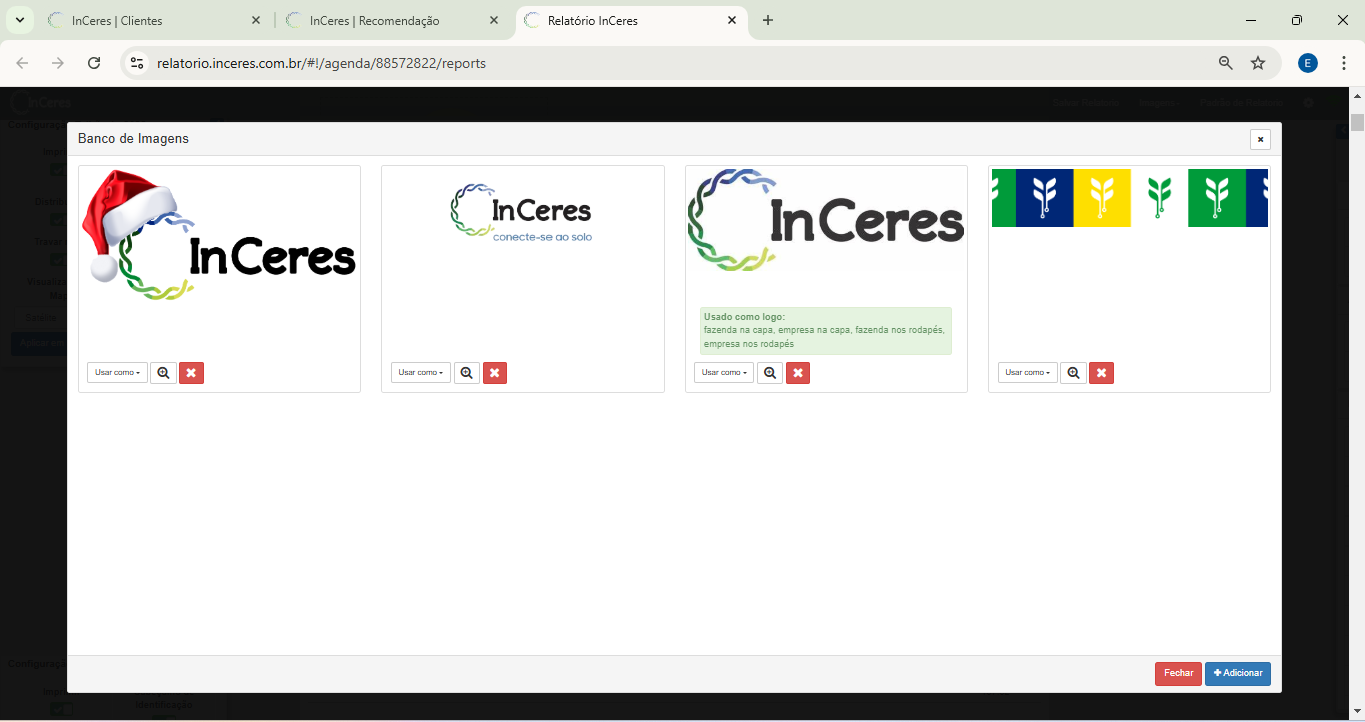Click the 'Banco de Imagens' dialog title

coord(133,139)
